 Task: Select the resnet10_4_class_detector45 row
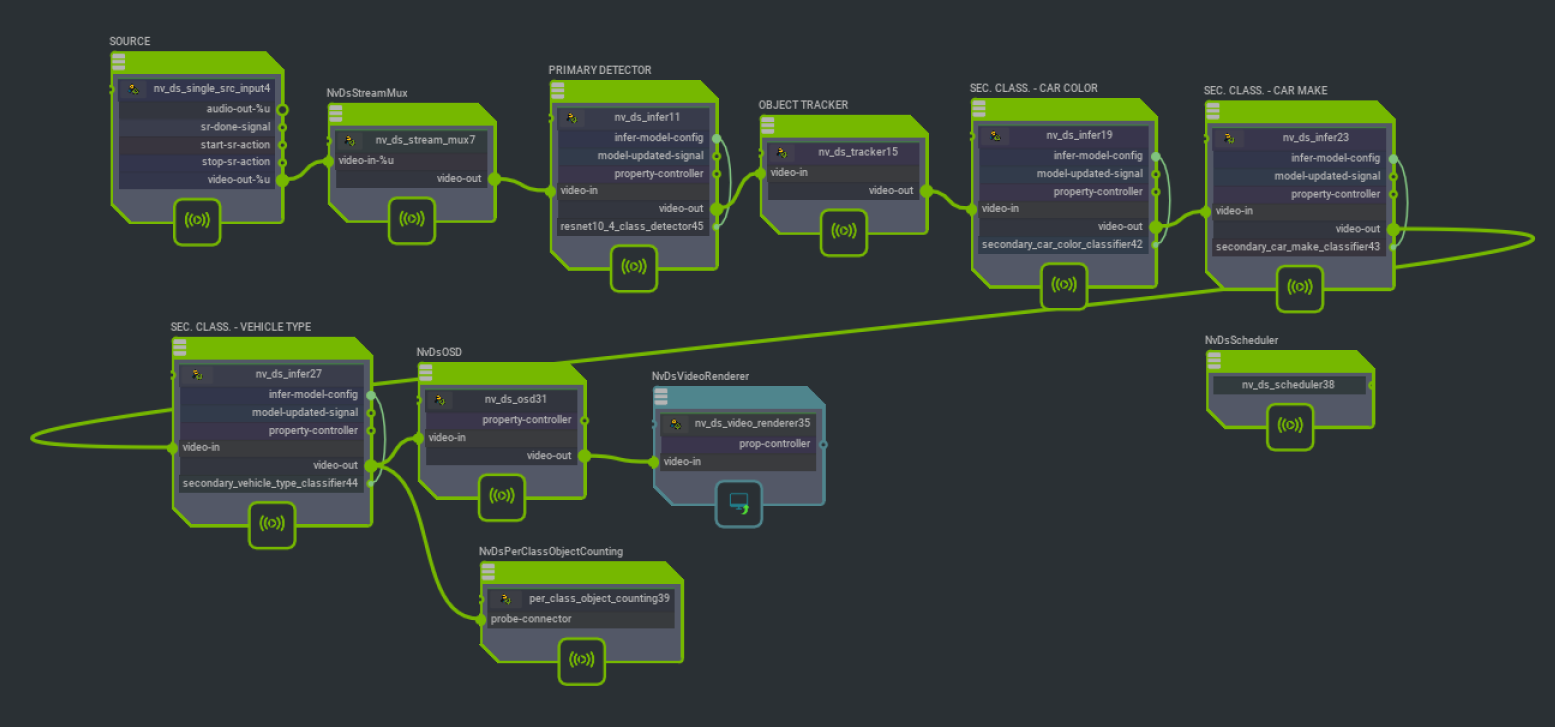tap(632, 226)
